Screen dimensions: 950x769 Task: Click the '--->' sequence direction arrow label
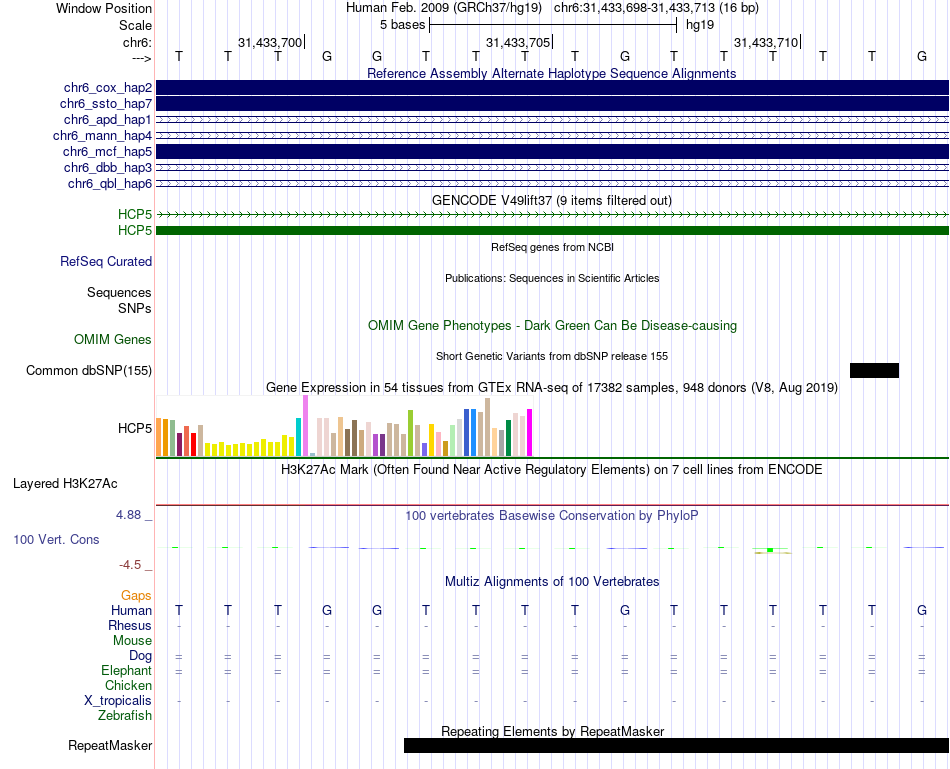pos(141,58)
